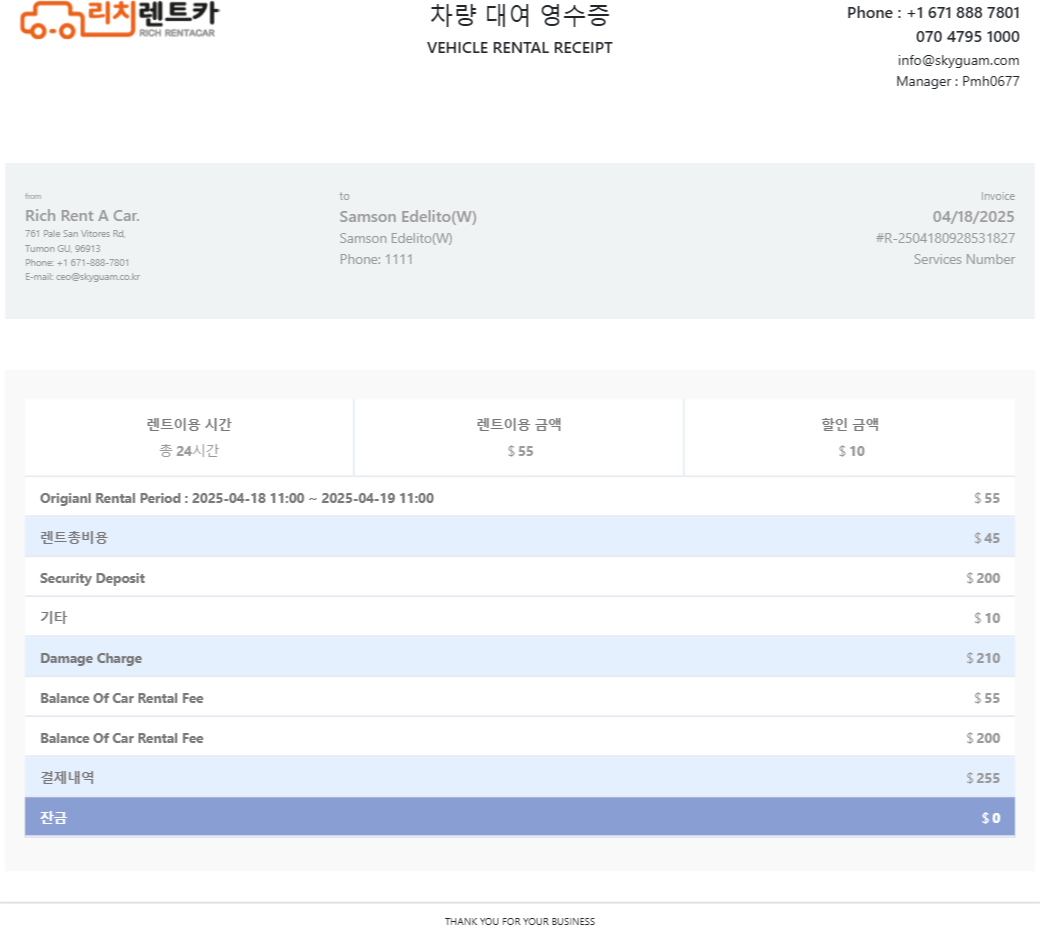Click the Phone: 1111 recipient line
Screen dimensions: 1040x929
[x=376, y=259]
